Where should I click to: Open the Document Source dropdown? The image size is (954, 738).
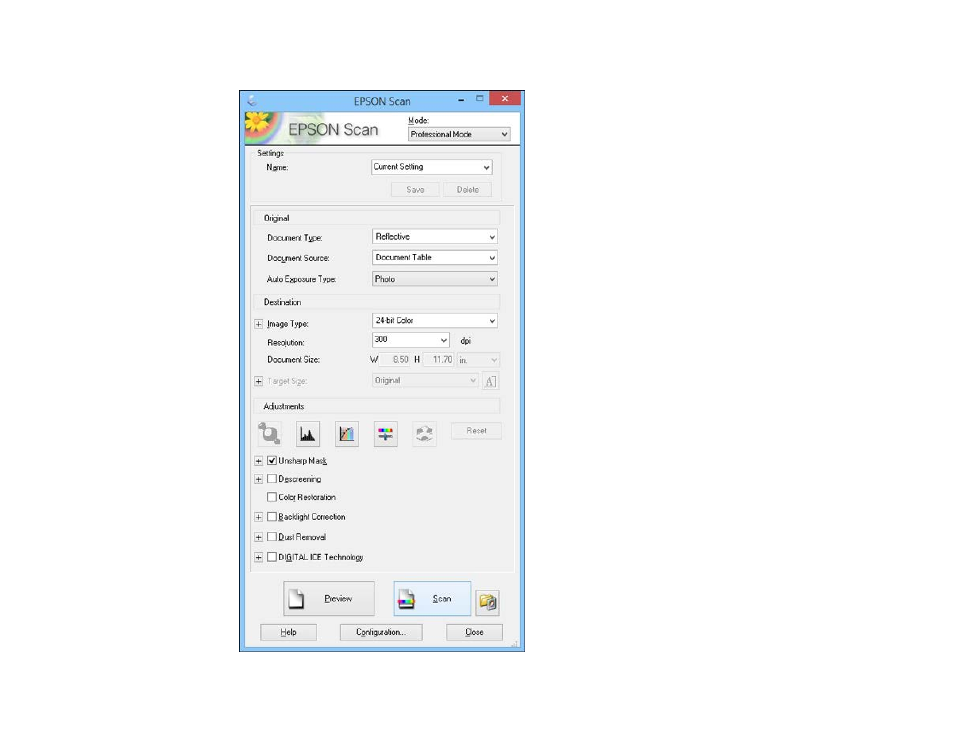434,257
